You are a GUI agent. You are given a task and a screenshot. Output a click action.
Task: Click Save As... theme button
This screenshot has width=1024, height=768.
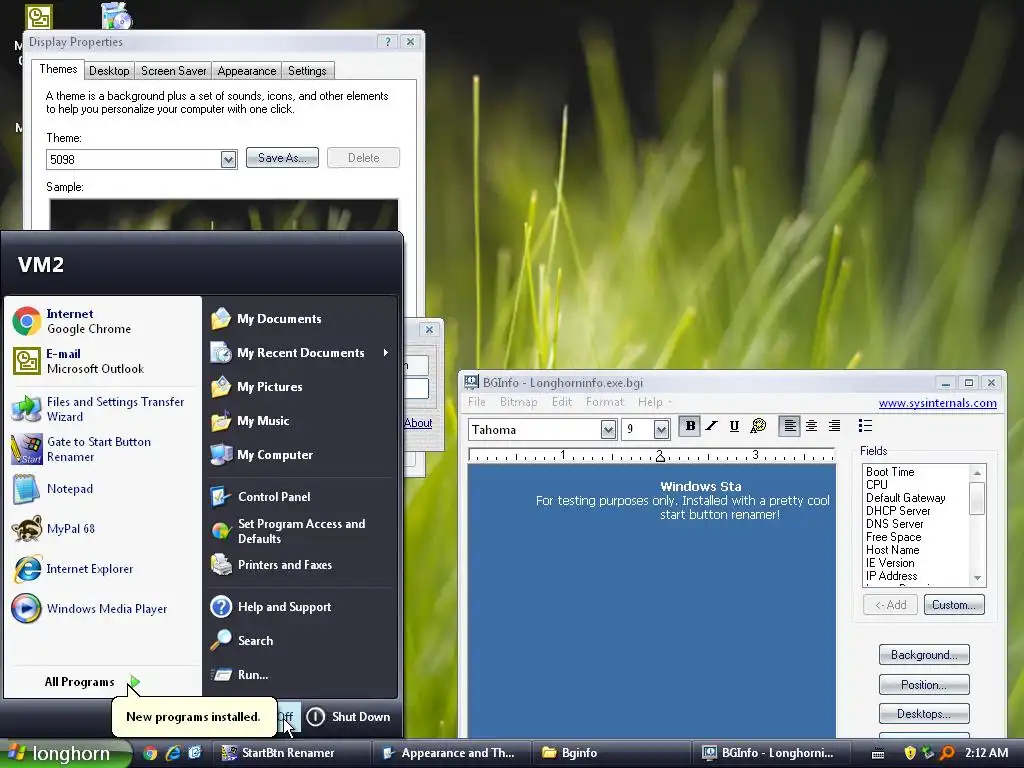[282, 158]
